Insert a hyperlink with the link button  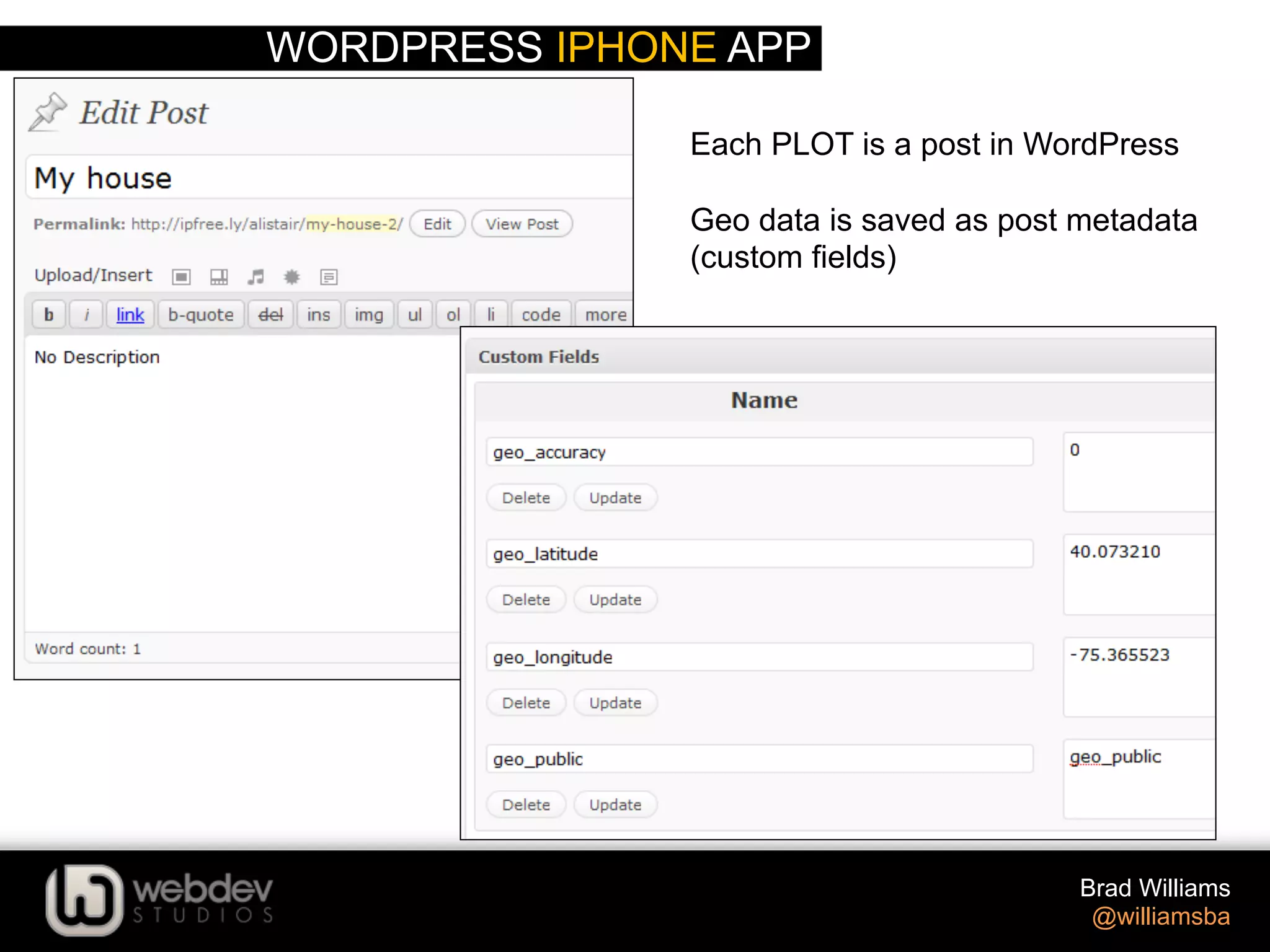pos(130,315)
